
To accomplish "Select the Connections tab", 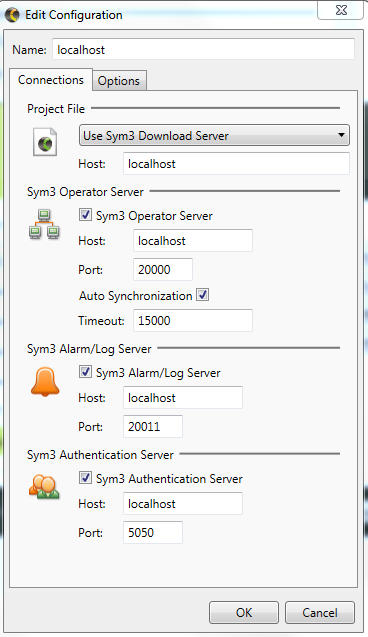I will pos(51,80).
